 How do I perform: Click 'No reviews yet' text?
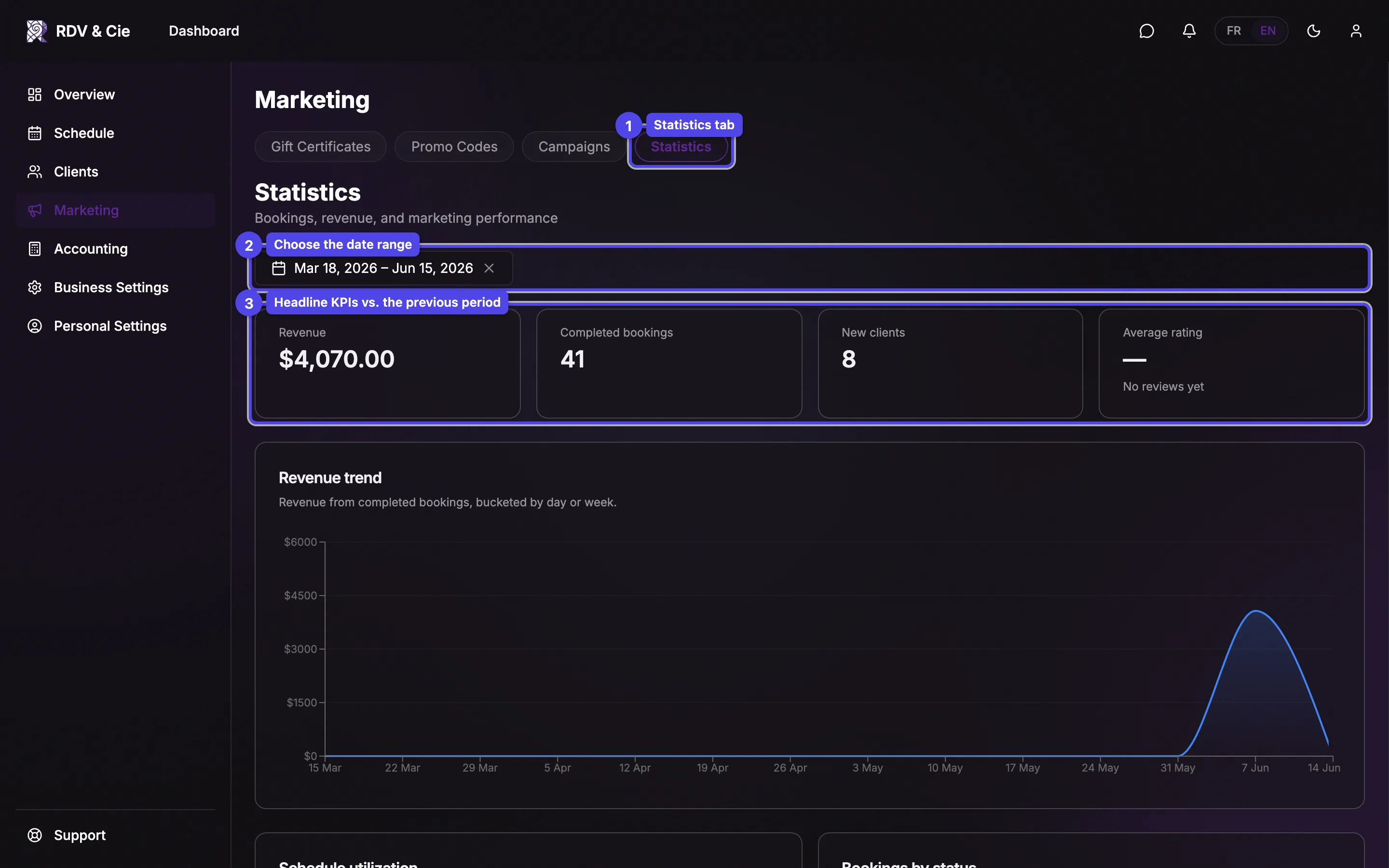pos(1163,386)
